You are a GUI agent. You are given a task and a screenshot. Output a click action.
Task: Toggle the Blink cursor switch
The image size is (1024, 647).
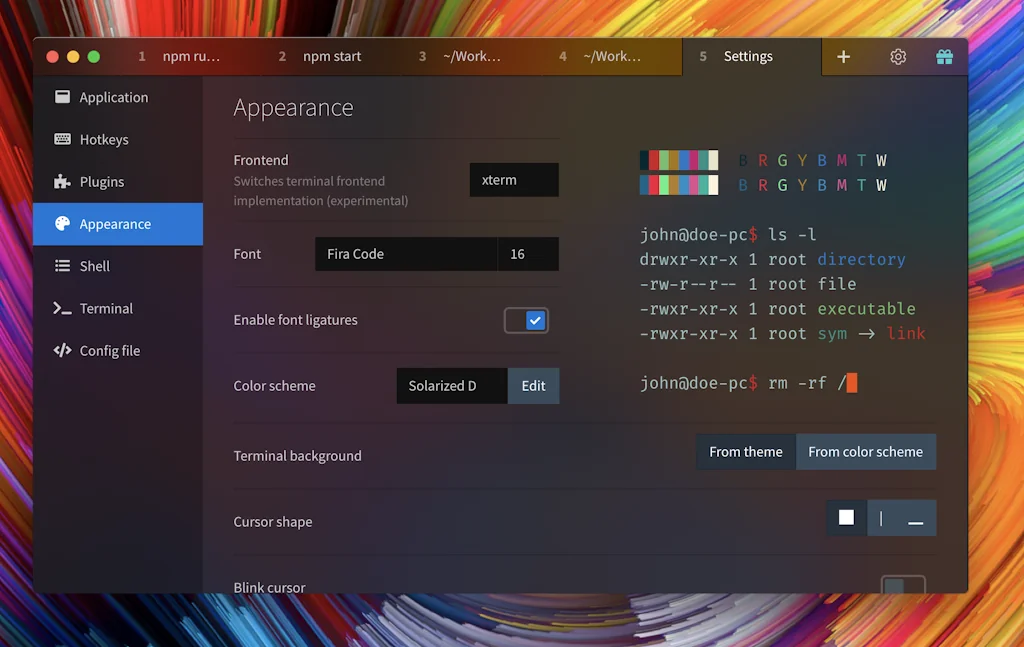point(902,586)
